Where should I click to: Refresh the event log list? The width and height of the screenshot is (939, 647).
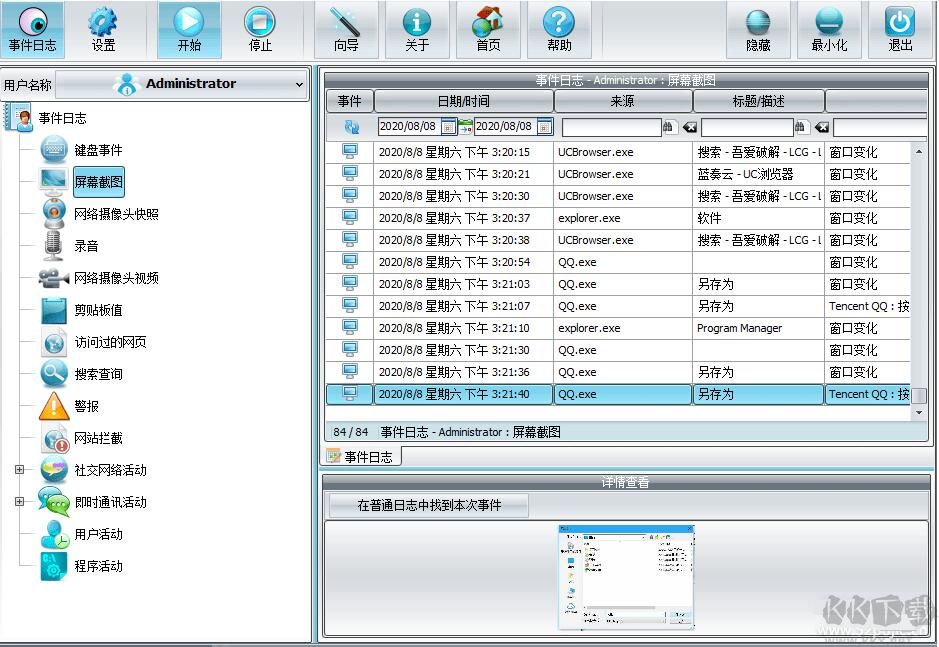[348, 125]
